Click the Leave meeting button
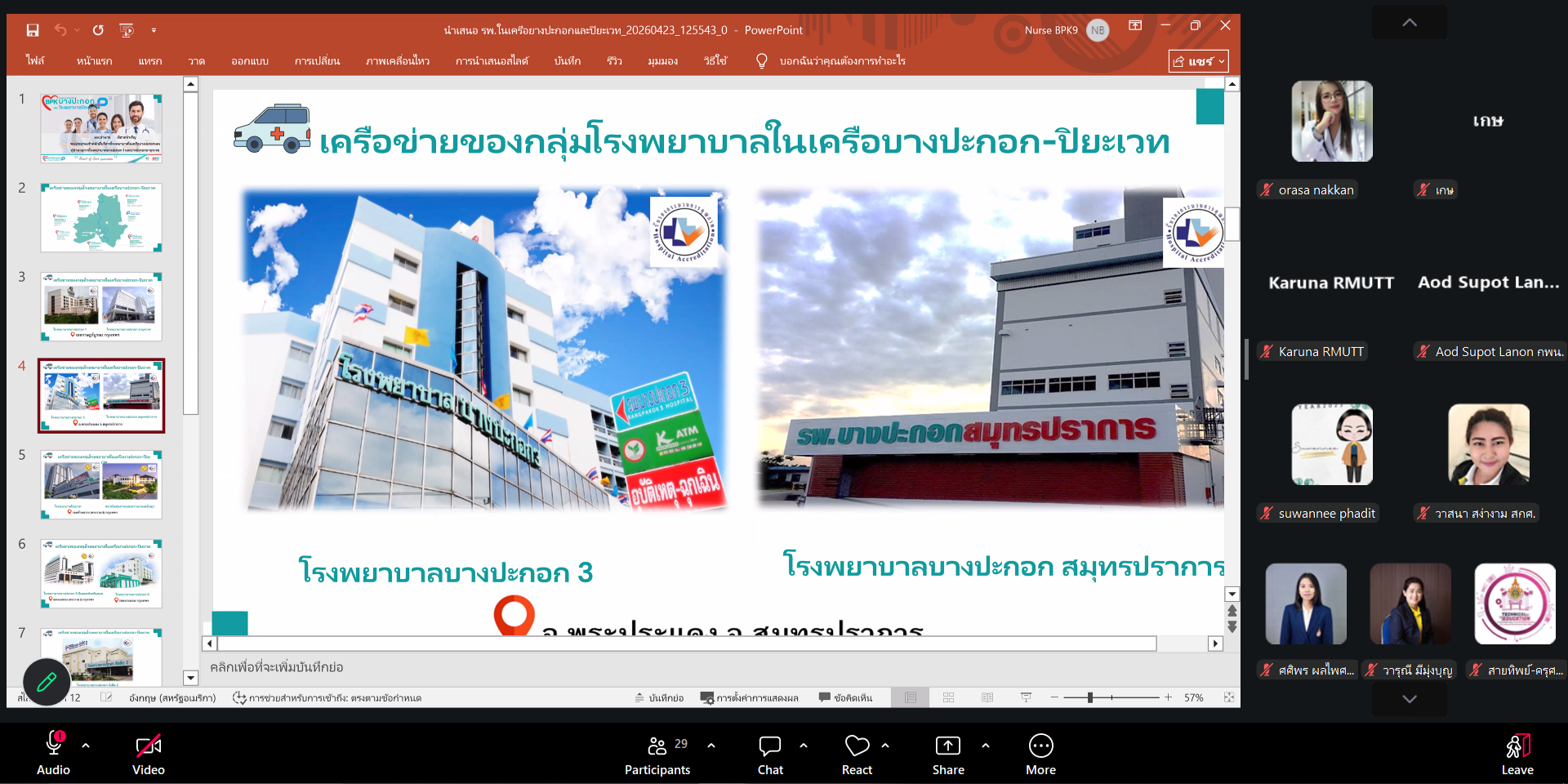 (x=1517, y=755)
